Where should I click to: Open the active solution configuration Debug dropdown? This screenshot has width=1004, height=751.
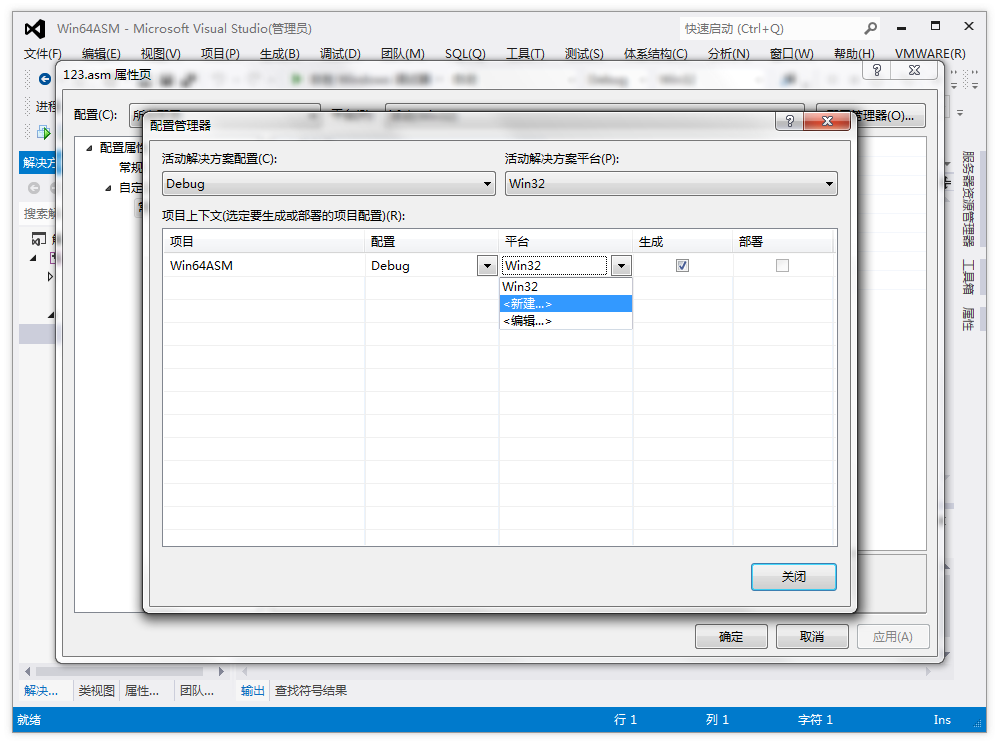(x=328, y=184)
